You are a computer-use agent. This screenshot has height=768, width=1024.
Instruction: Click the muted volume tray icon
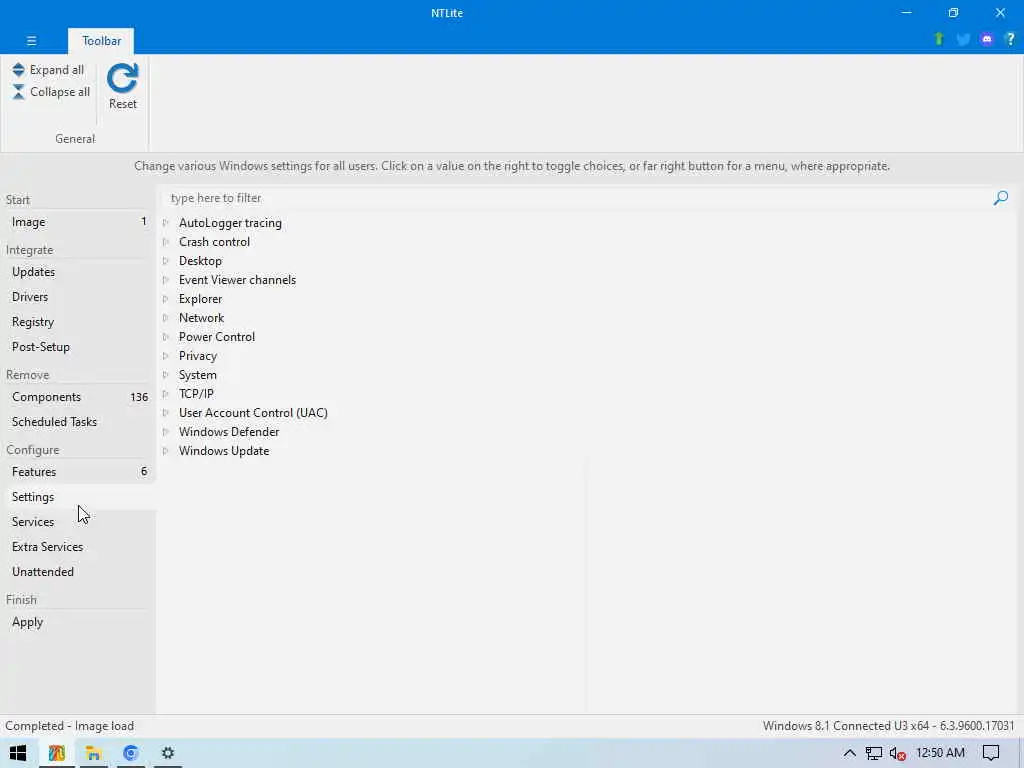click(x=897, y=754)
